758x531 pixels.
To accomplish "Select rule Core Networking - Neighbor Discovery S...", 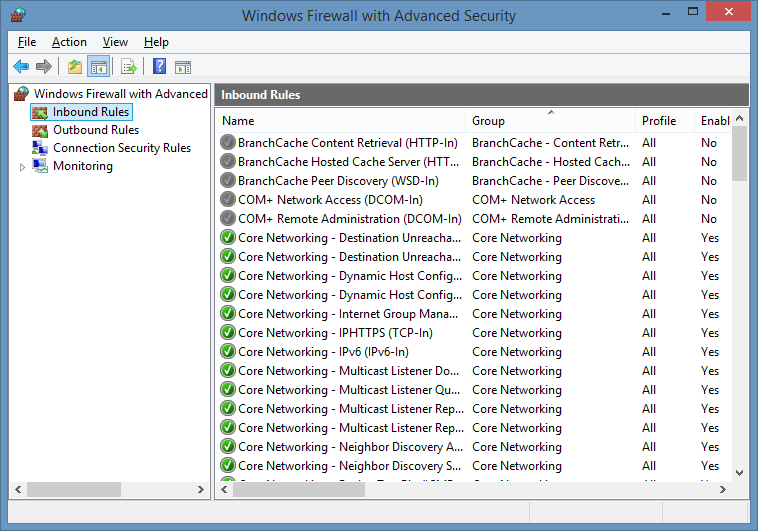I will pos(349,466).
